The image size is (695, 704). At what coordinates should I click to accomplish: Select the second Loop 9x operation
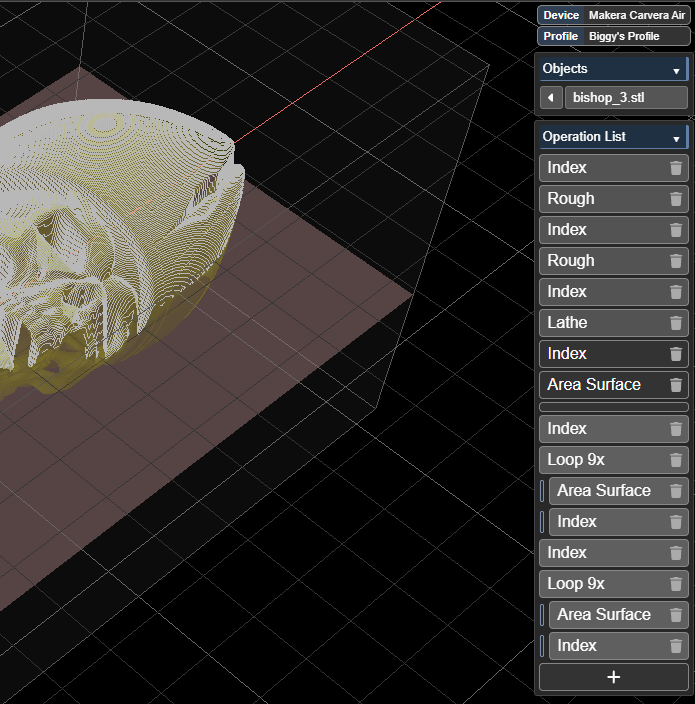coord(600,584)
